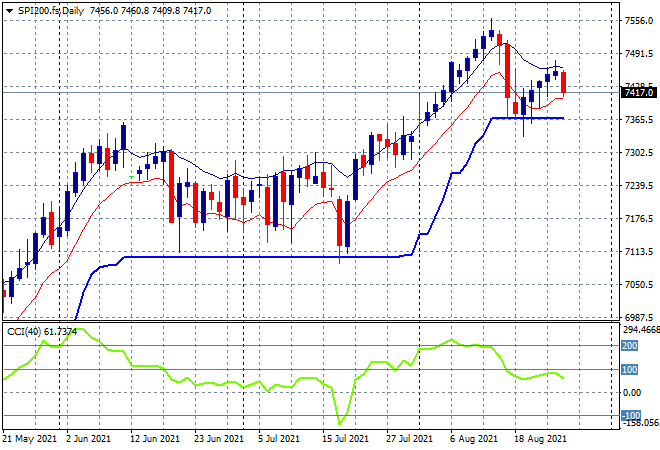Click the 7113.5 price axis label

(x=639, y=252)
